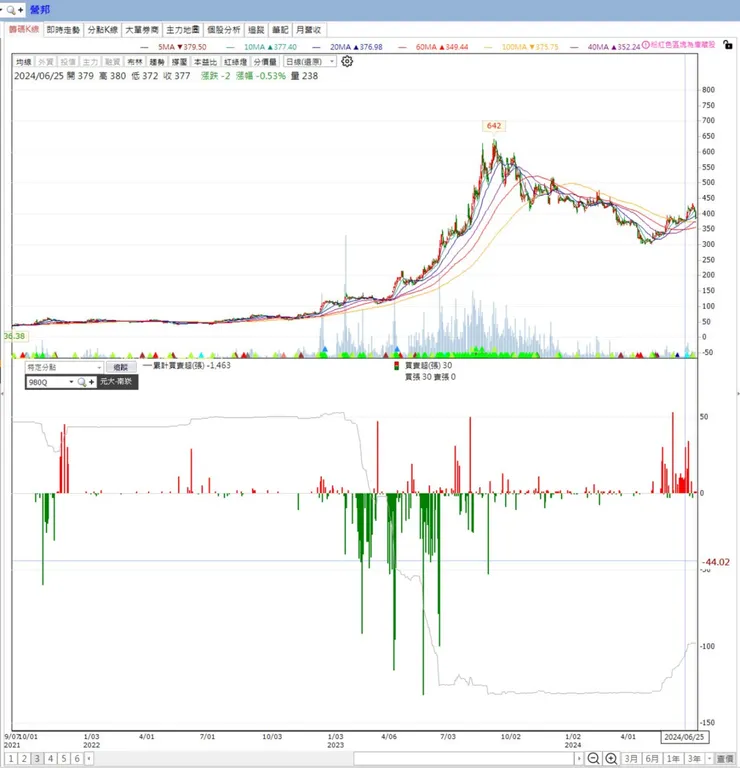This screenshot has height=768, width=740.
Task: Select page button 1 at bottom left
Action: point(11,759)
